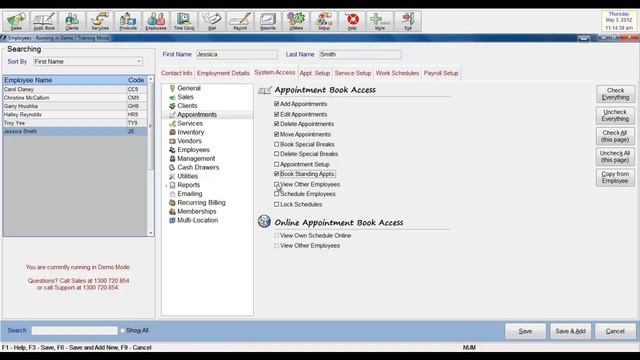Image resolution: width=640 pixels, height=360 pixels.
Task: Open the Services toolbar icon
Action: tap(100, 21)
